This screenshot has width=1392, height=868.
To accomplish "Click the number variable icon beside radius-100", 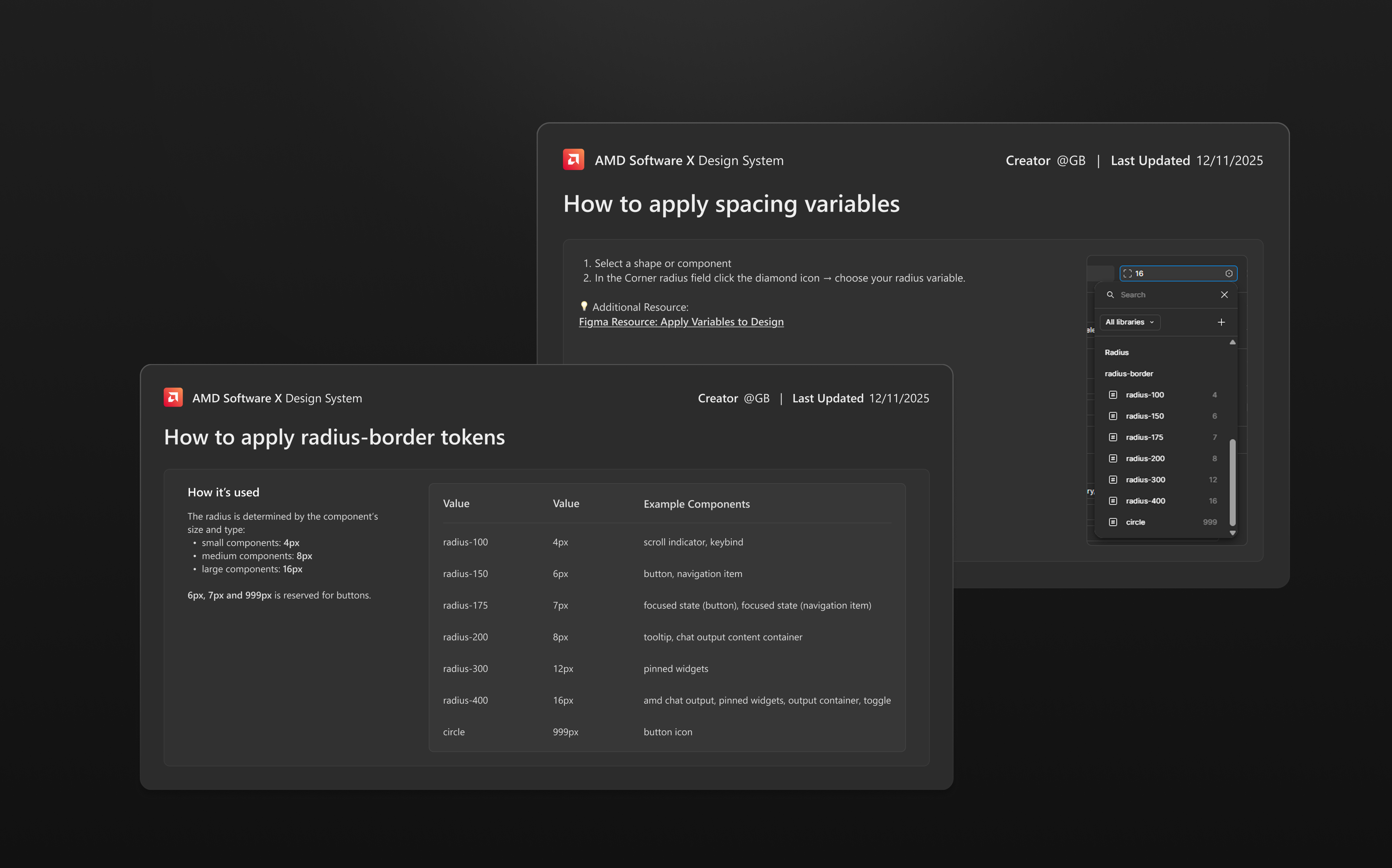I will pos(1112,395).
